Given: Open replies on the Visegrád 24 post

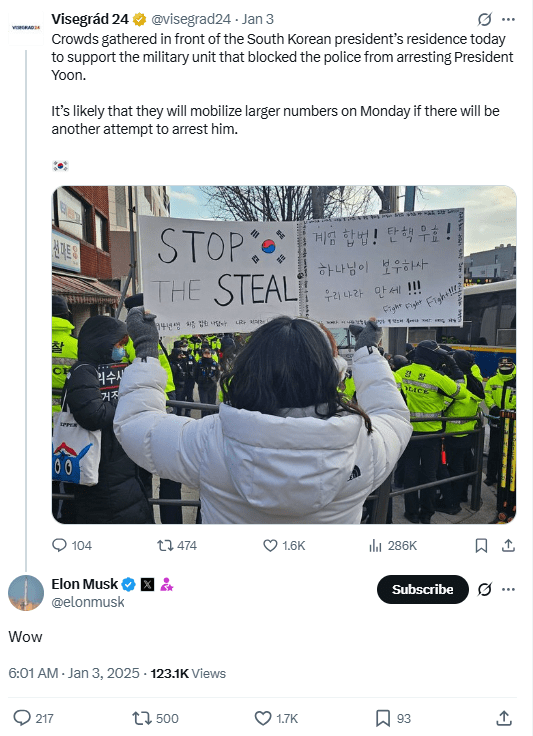Looking at the screenshot, I should 71,545.
